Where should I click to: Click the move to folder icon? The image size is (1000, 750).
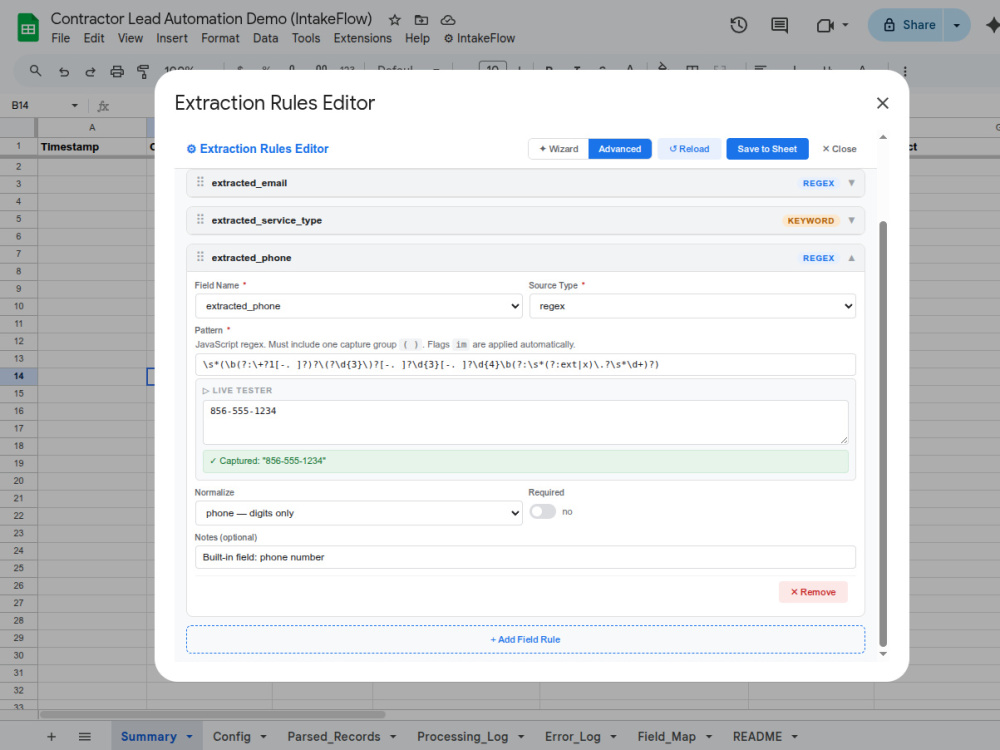[422, 20]
